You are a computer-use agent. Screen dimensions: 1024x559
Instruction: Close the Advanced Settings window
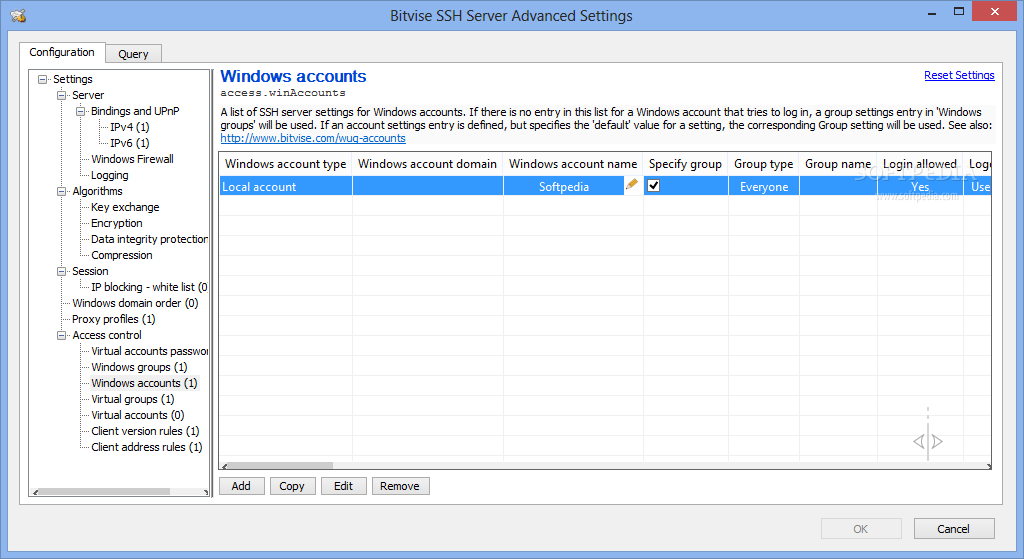(995, 12)
